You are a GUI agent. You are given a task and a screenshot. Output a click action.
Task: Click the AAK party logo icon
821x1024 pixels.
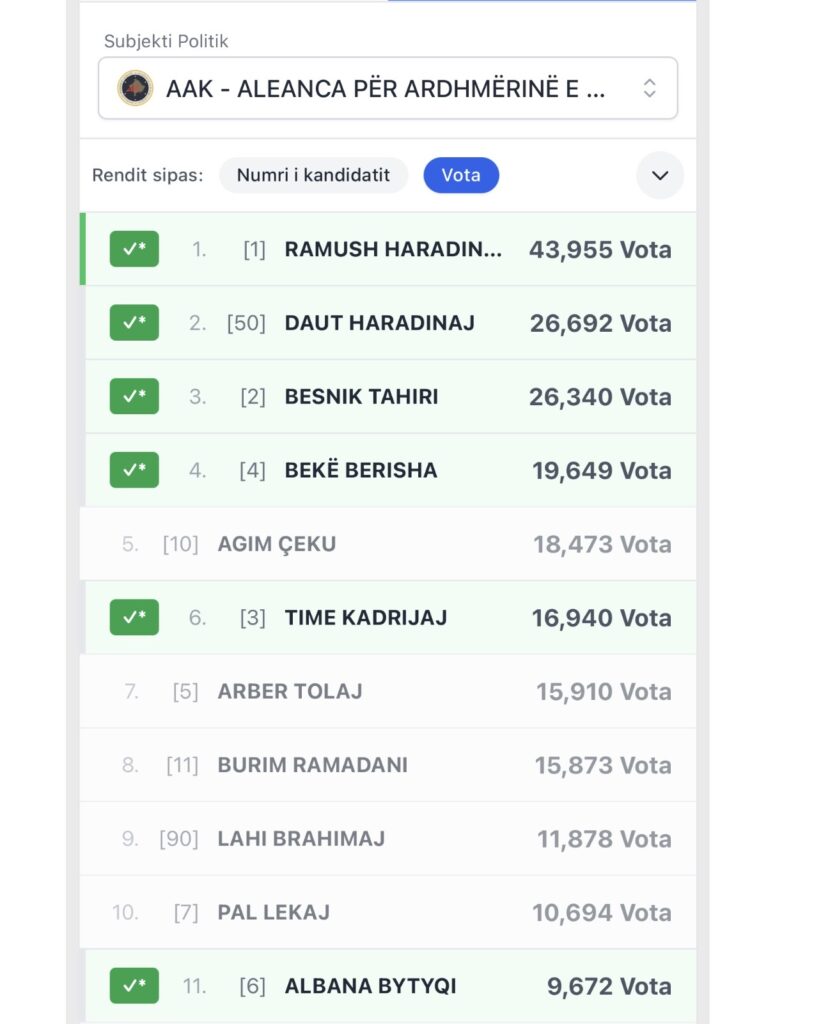pos(135,88)
